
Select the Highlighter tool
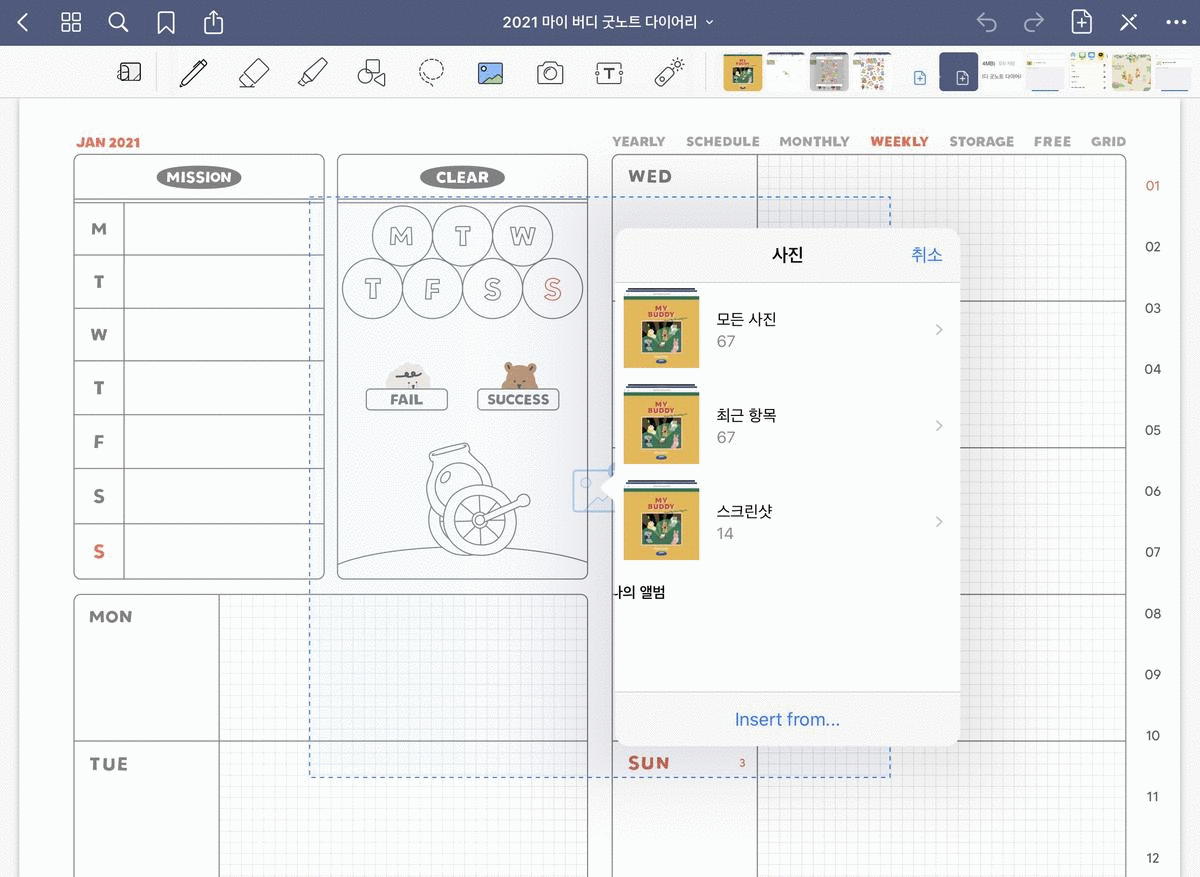coord(313,73)
